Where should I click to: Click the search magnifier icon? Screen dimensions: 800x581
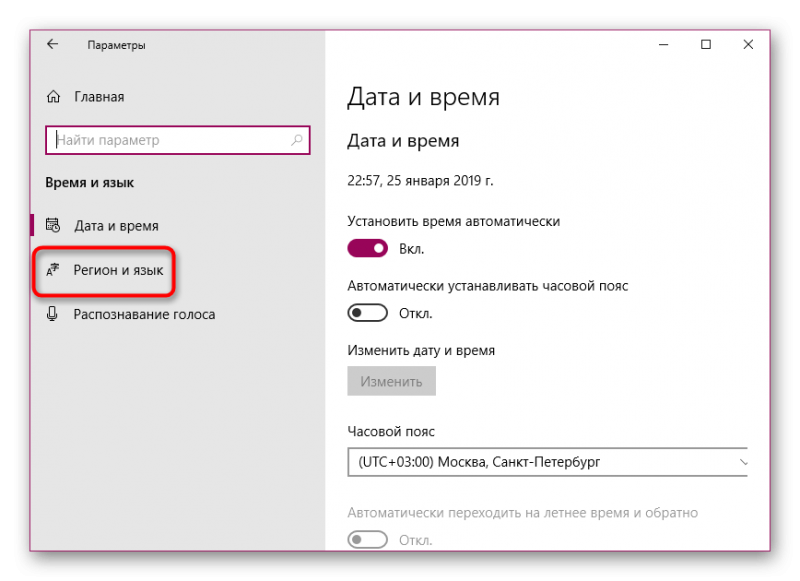coord(297,140)
